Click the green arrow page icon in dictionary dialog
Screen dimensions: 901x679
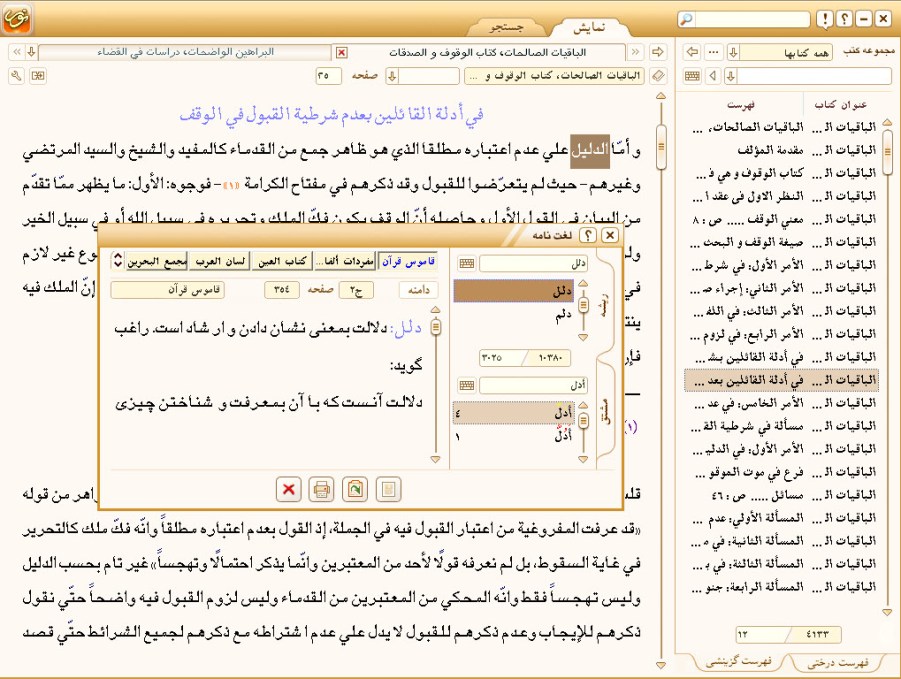click(354, 489)
